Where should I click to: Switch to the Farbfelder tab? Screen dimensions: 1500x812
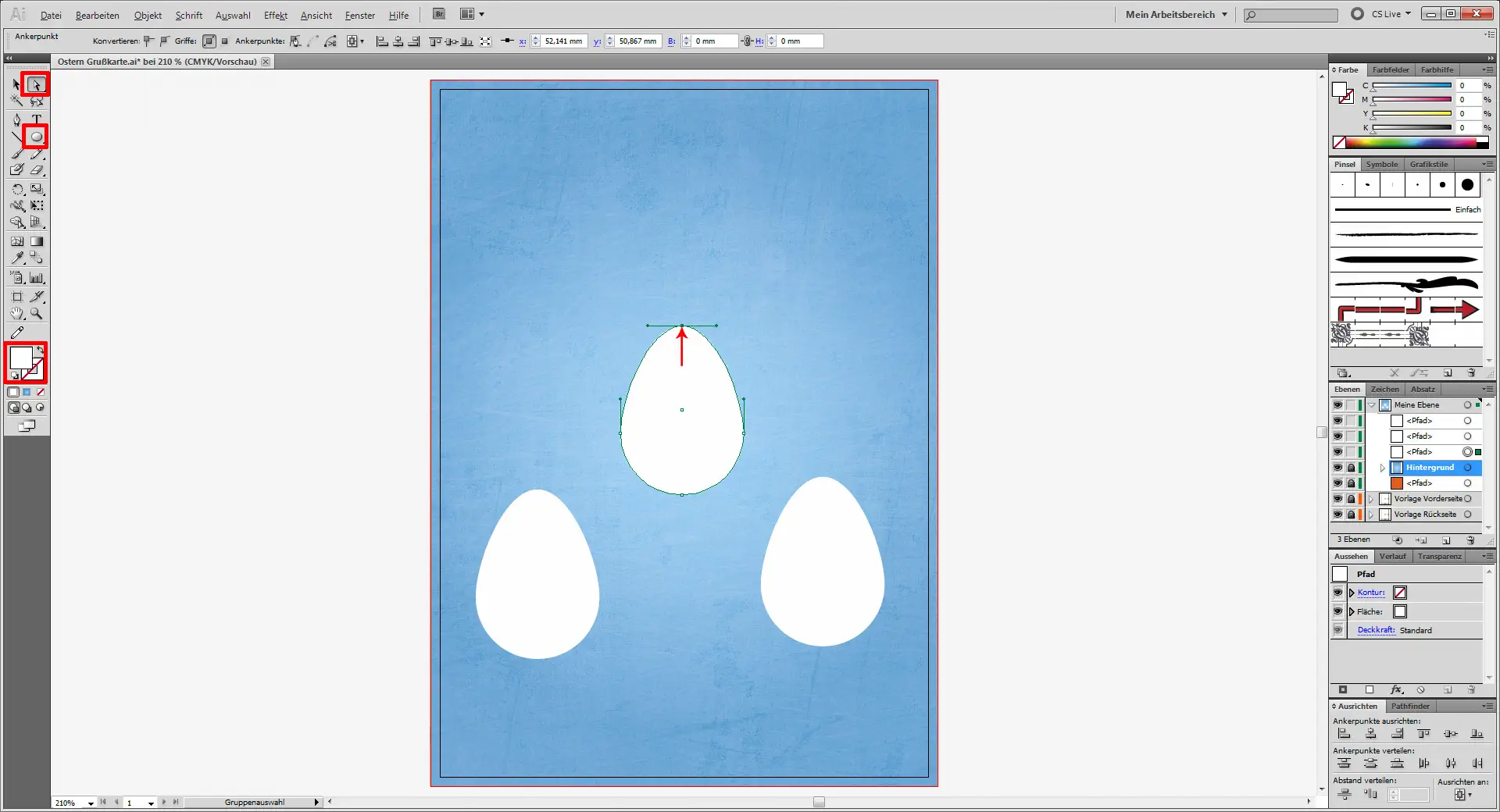pos(1391,69)
